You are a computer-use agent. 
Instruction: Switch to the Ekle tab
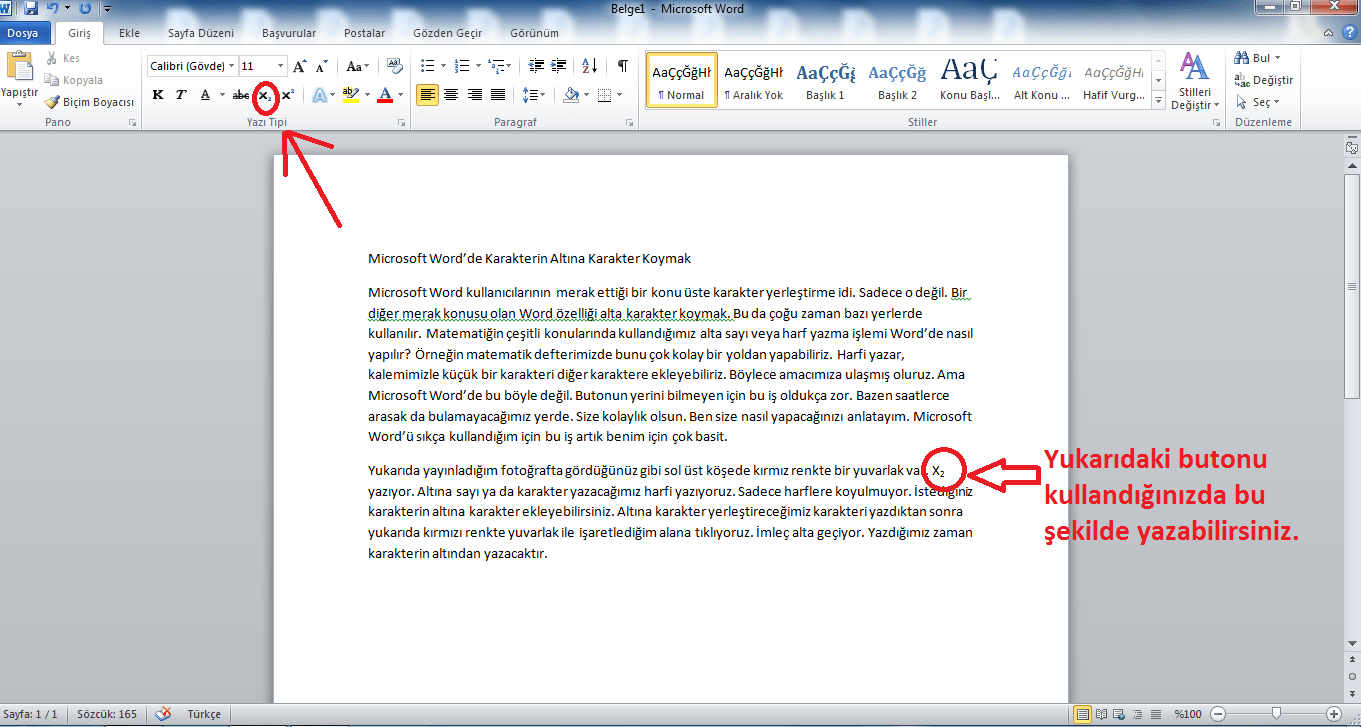[x=129, y=33]
